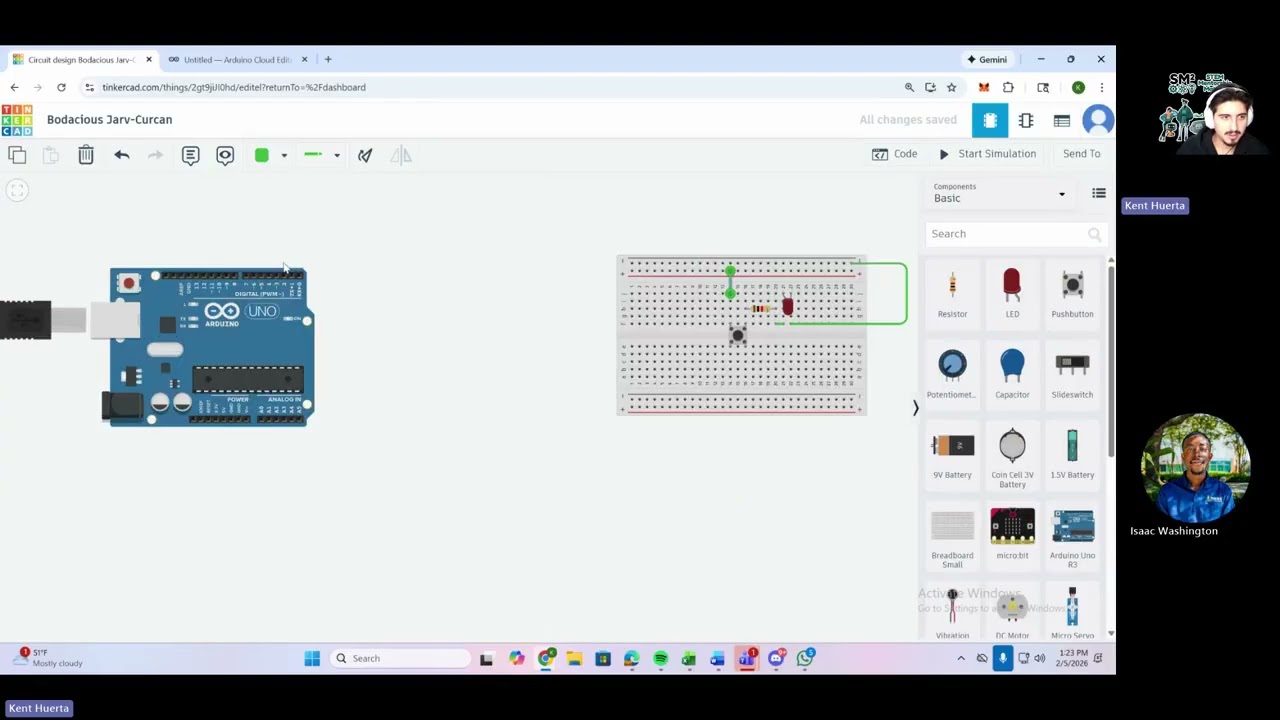Open File Explorer from taskbar
The width and height of the screenshot is (1280, 720).
[x=574, y=658]
